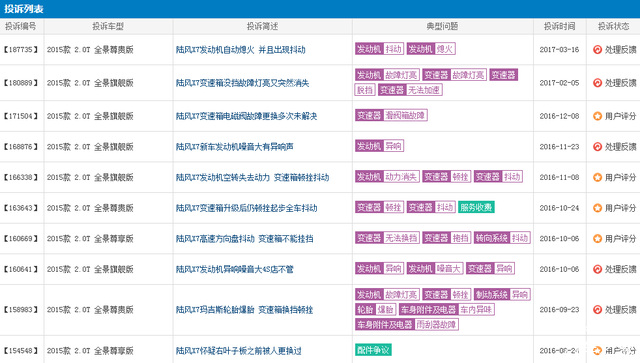Click the green 配件争议 tag
Image resolution: width=640 pixels, height=363 pixels.
coord(373,350)
